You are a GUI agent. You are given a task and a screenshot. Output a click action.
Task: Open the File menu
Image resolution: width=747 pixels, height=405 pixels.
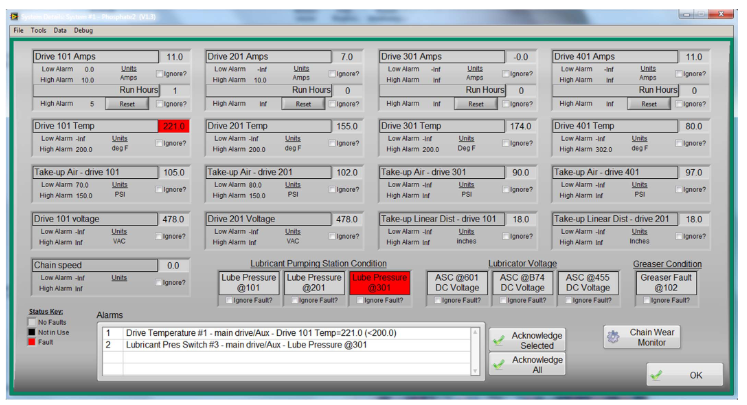(x=18, y=30)
